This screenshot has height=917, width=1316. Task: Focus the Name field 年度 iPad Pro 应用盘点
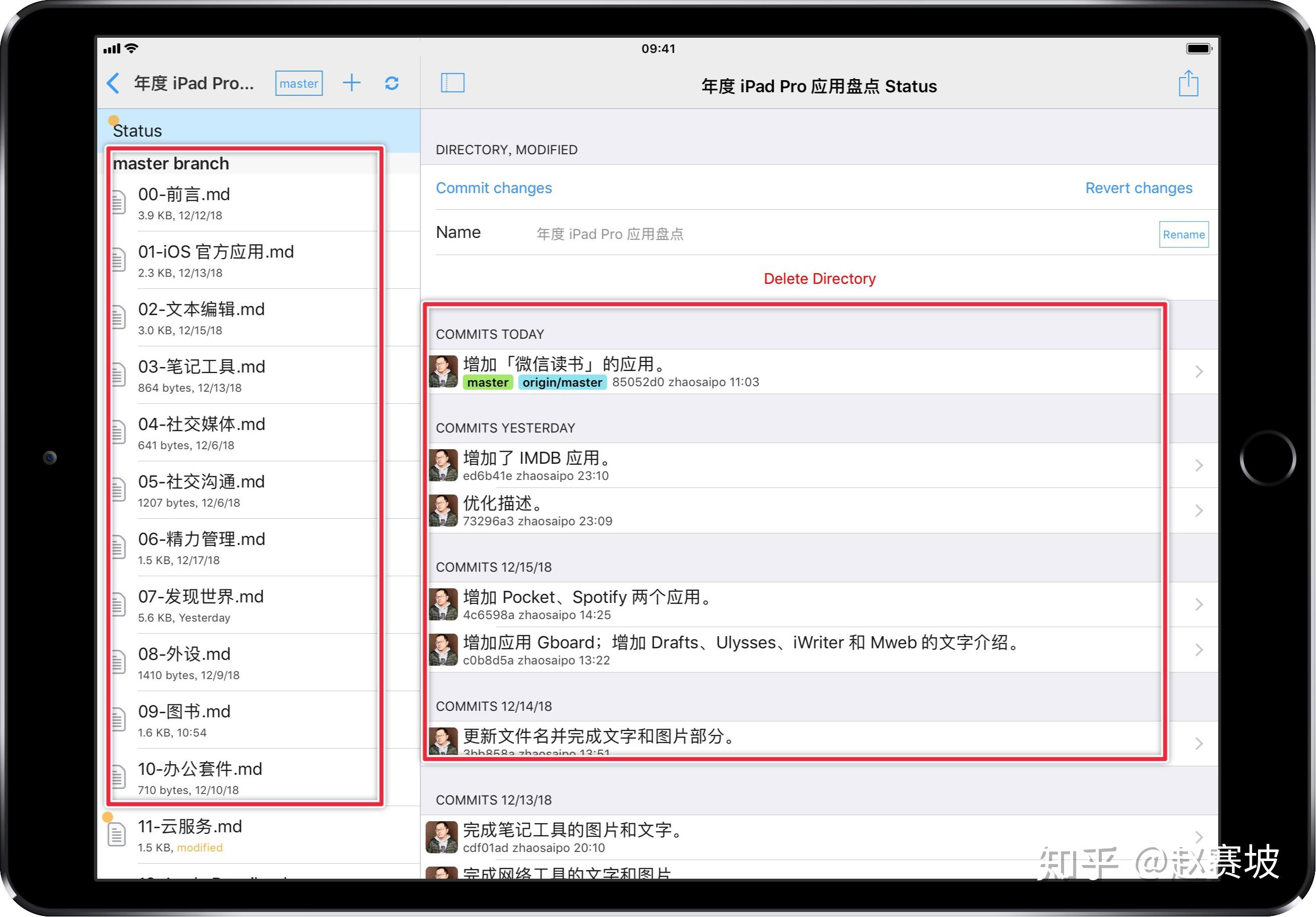pos(610,234)
